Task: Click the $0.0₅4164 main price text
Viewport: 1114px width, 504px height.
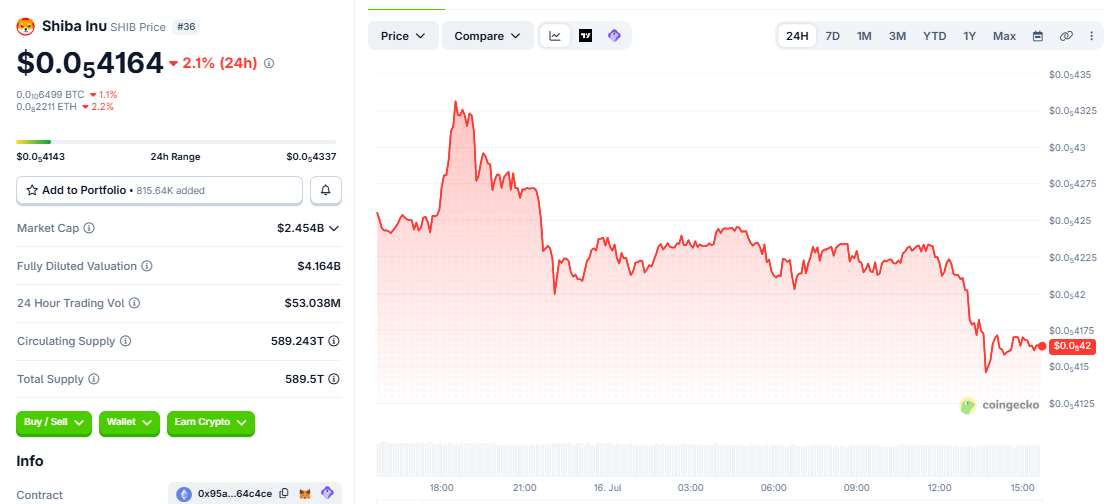Action: [90, 63]
